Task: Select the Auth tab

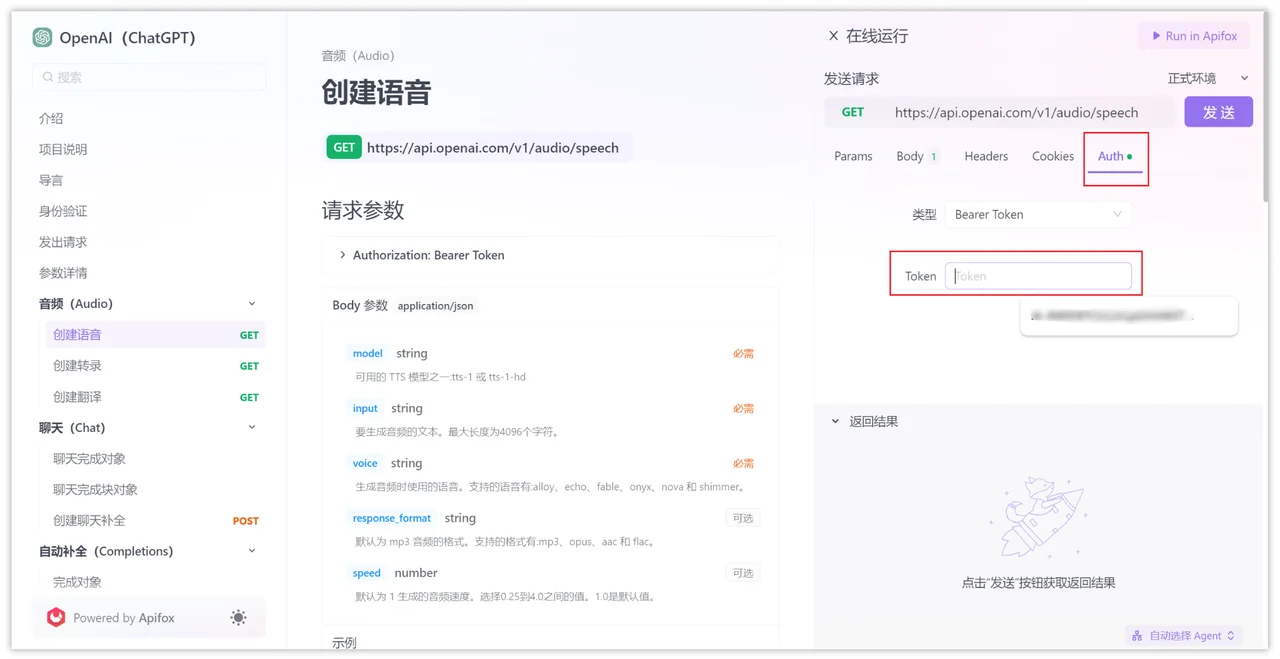Action: click(x=1113, y=156)
